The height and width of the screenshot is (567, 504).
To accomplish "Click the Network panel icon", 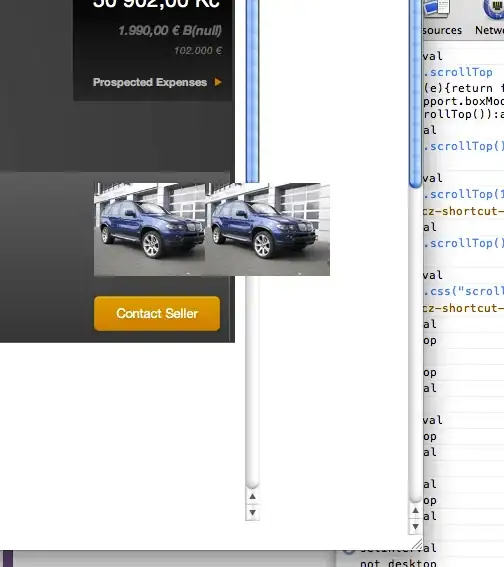I will (494, 9).
